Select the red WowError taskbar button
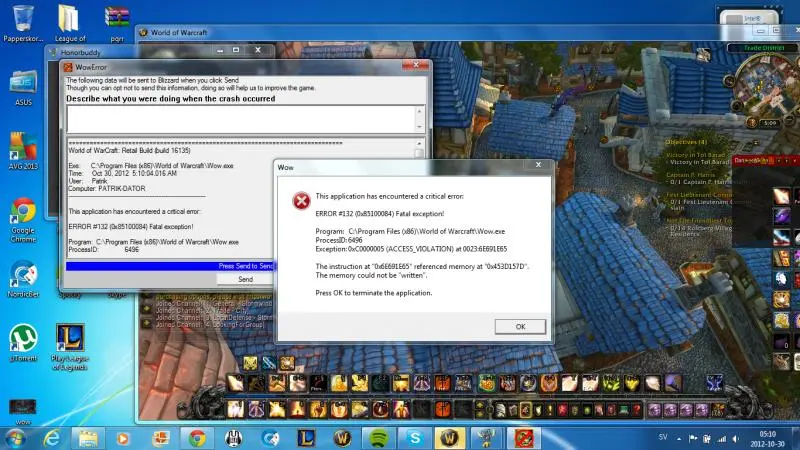 [523, 438]
